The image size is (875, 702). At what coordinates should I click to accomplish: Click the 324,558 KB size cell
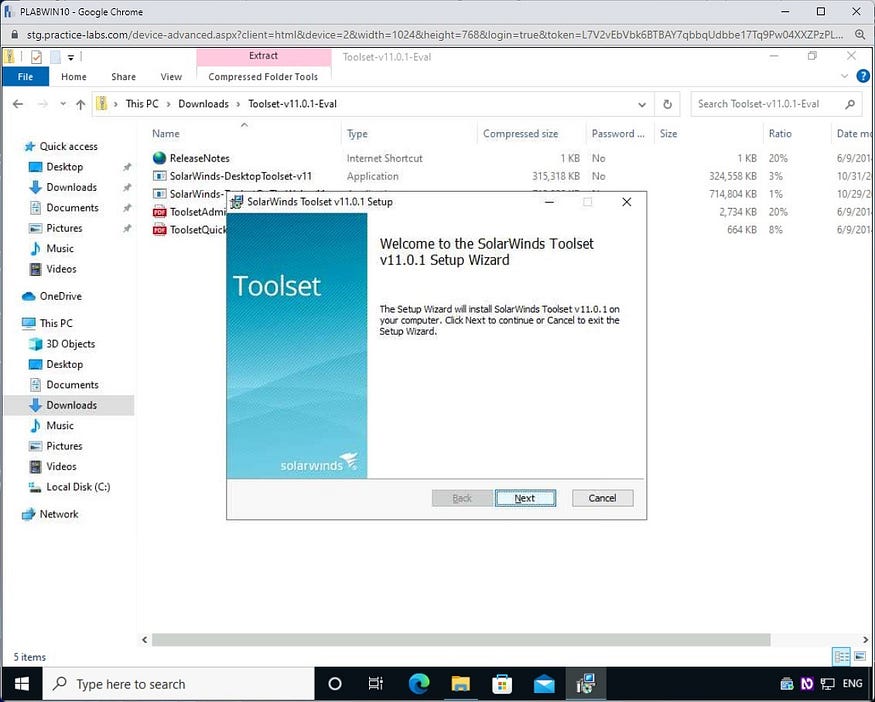point(733,176)
